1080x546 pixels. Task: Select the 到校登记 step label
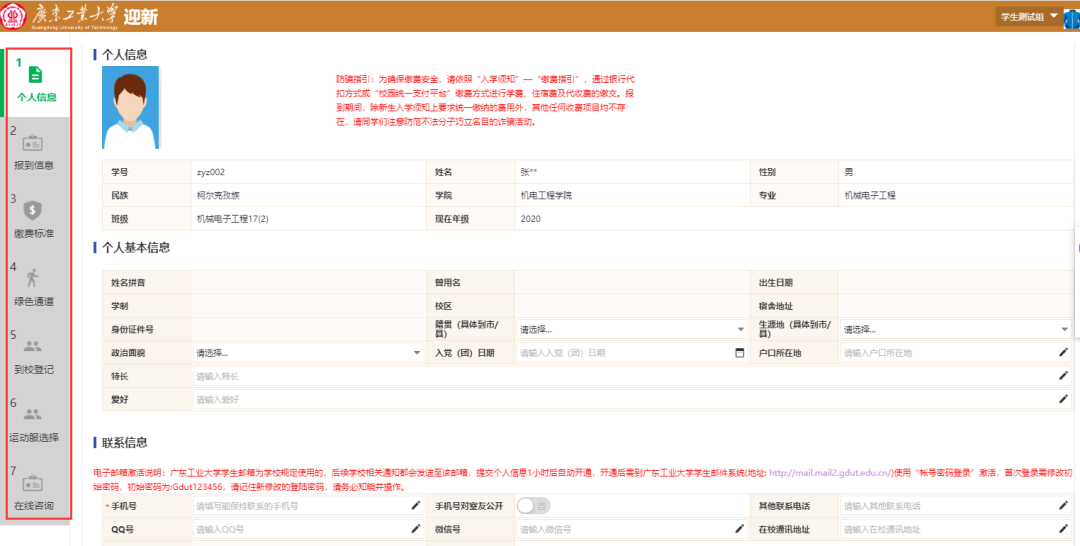coord(34,370)
